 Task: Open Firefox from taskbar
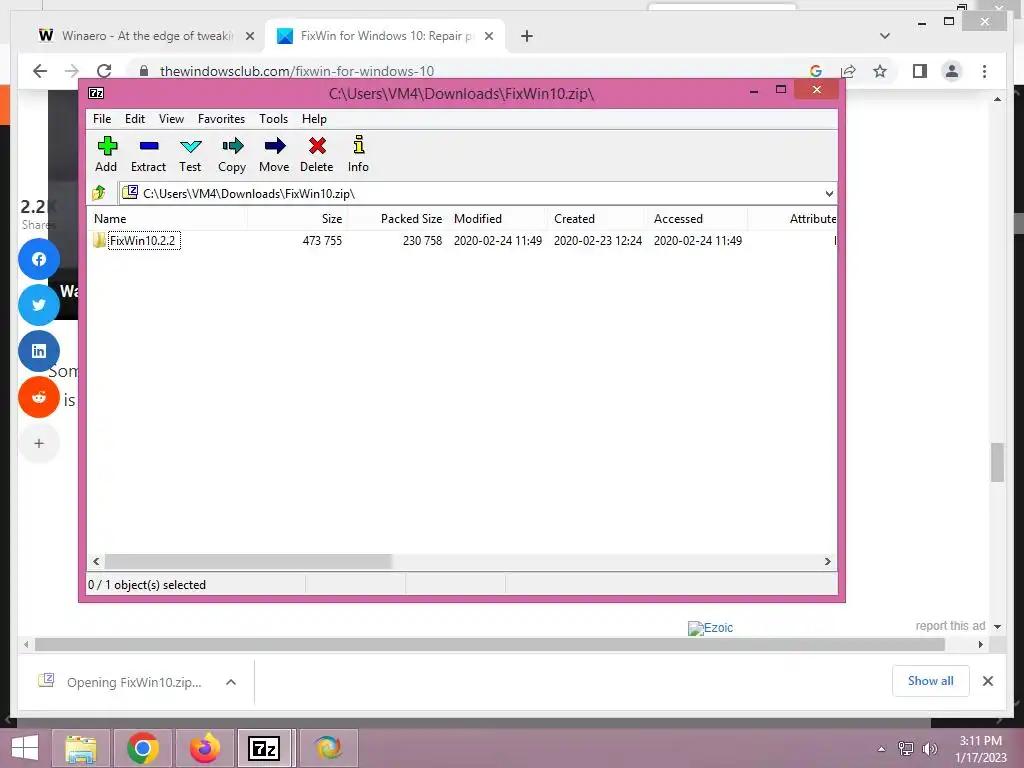tap(204, 748)
